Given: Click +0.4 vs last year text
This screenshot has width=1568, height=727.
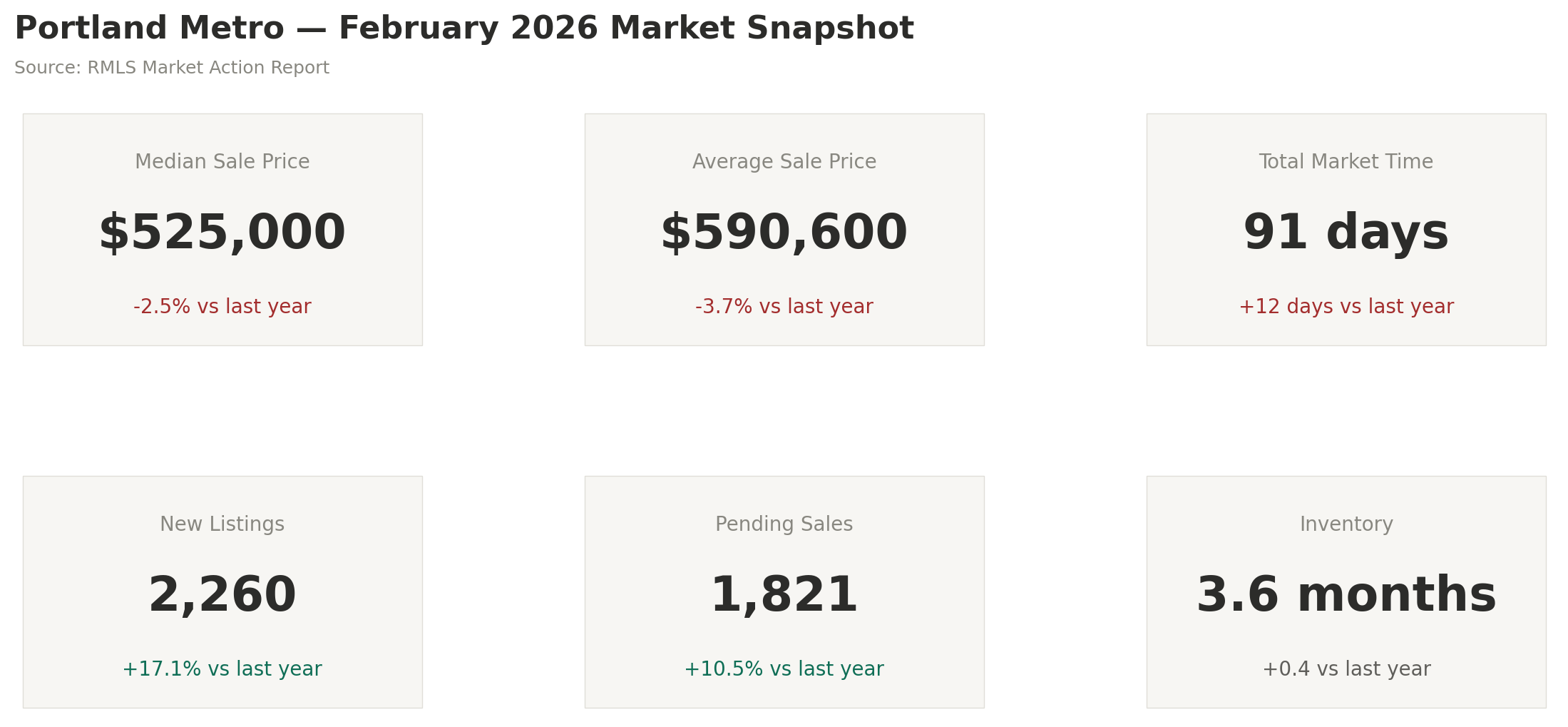Looking at the screenshot, I should tap(1346, 669).
